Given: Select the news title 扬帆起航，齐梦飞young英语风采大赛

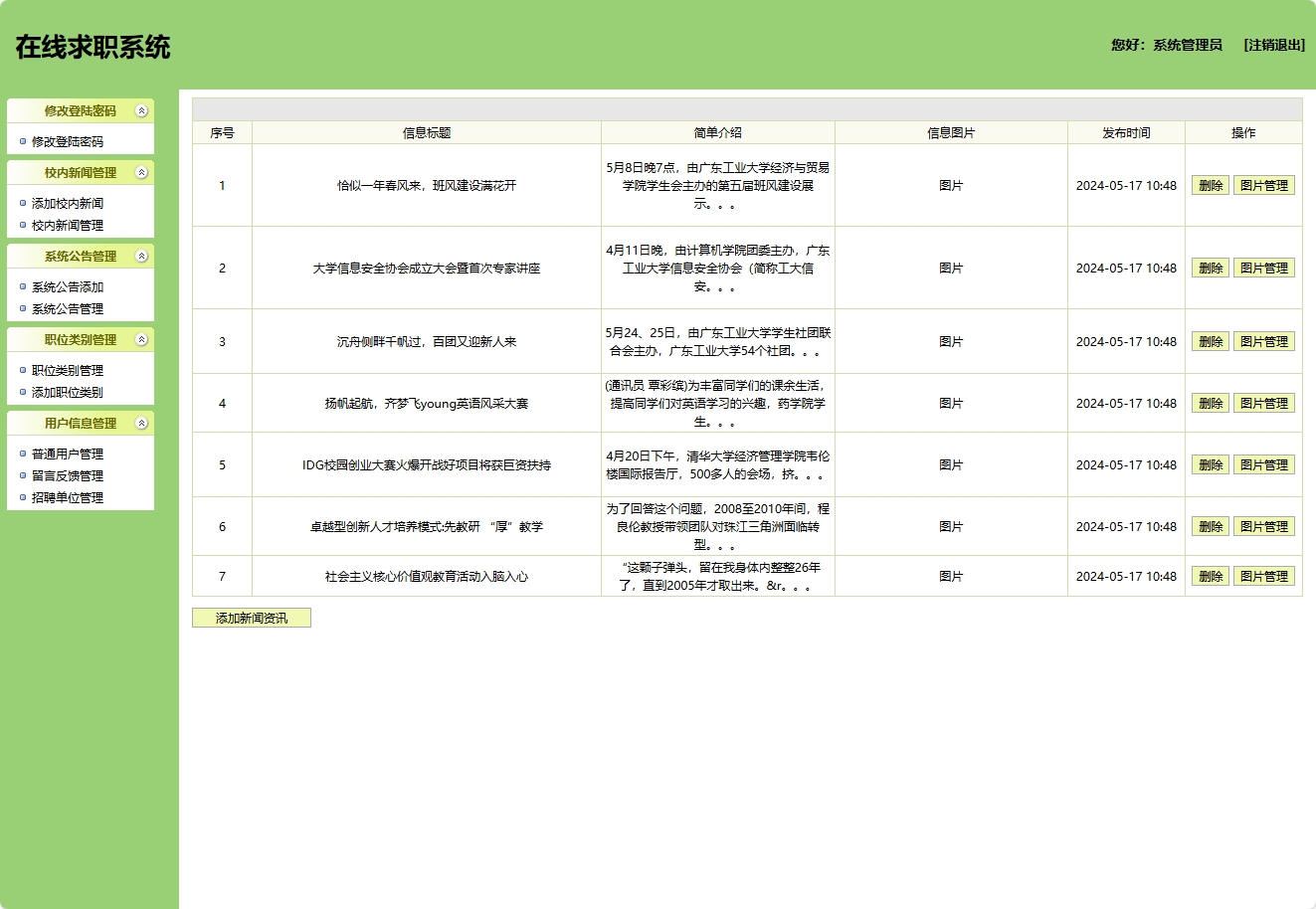Looking at the screenshot, I should pyautogui.click(x=425, y=403).
